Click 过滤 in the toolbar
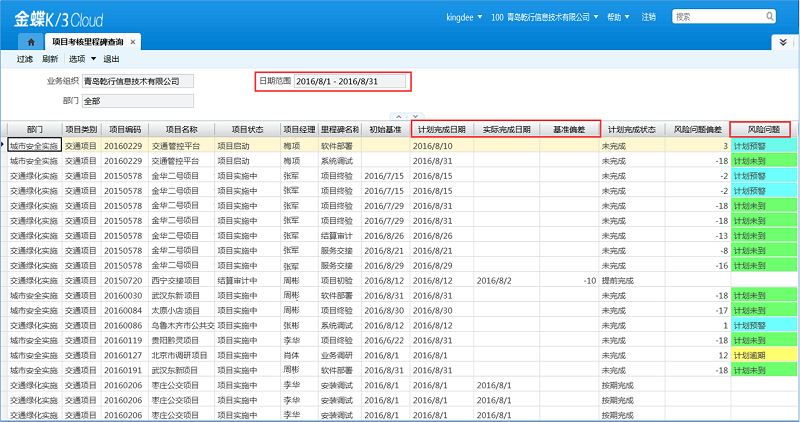 tap(24, 59)
